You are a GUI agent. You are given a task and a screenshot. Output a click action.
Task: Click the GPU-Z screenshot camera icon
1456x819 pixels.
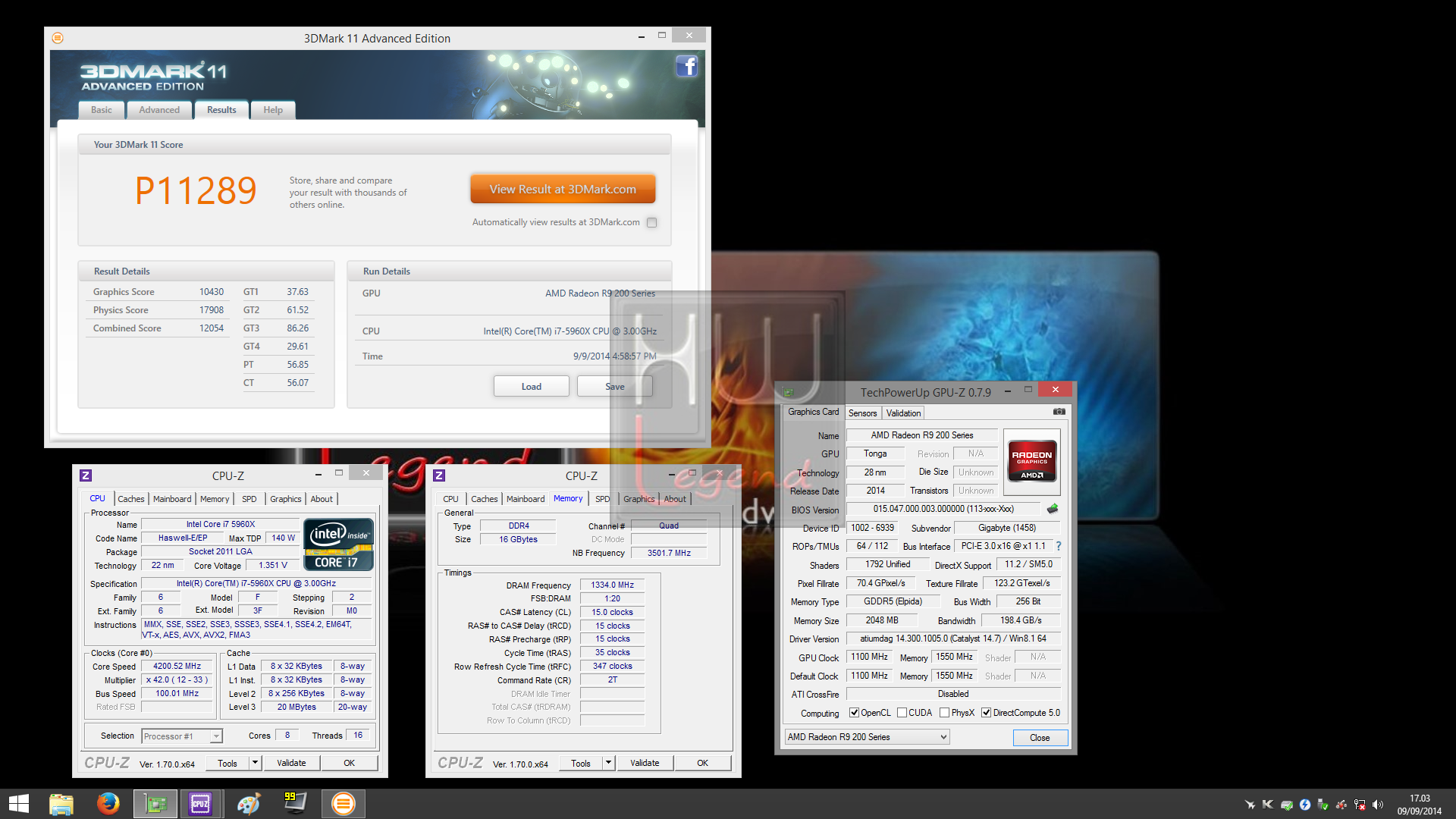pos(1059,412)
